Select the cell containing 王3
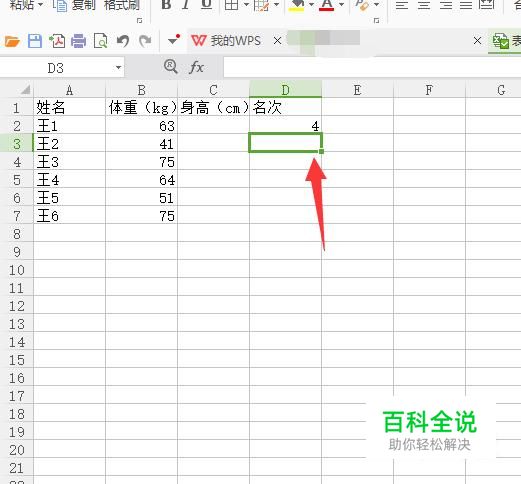This screenshot has width=521, height=484. (x=69, y=162)
